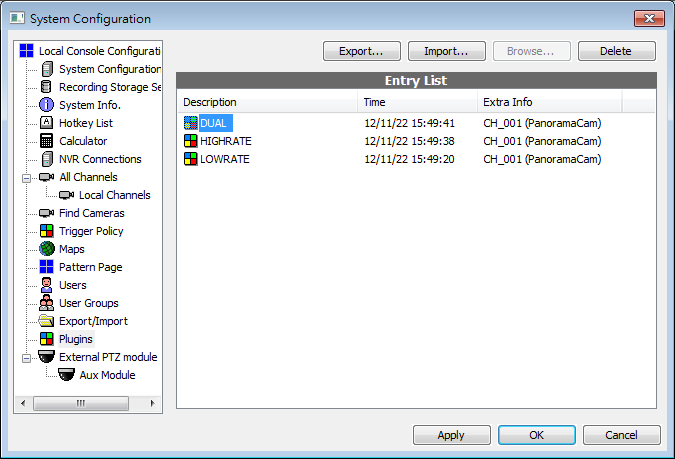Click the NVR Connections server icon
Viewport: 675px width, 459px height.
[x=47, y=159]
